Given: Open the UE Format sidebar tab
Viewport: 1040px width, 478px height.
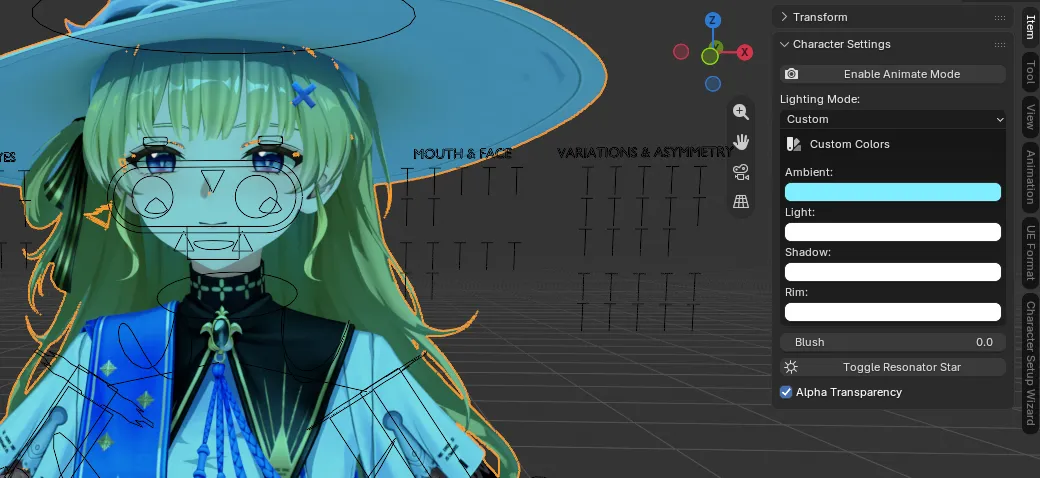Looking at the screenshot, I should click(1030, 253).
